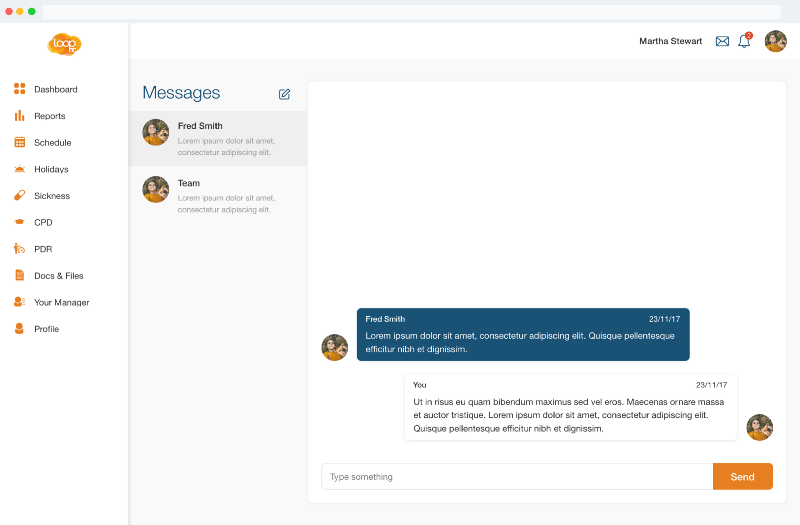Open the Profile menu item
The image size is (800, 525).
click(x=46, y=329)
